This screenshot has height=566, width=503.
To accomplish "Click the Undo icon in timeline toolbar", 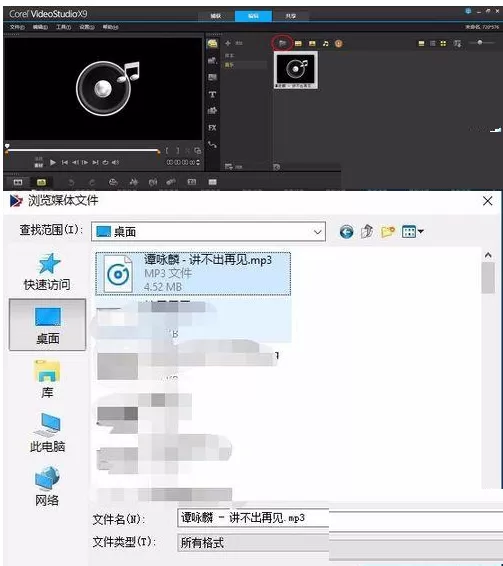I will pos(71,182).
